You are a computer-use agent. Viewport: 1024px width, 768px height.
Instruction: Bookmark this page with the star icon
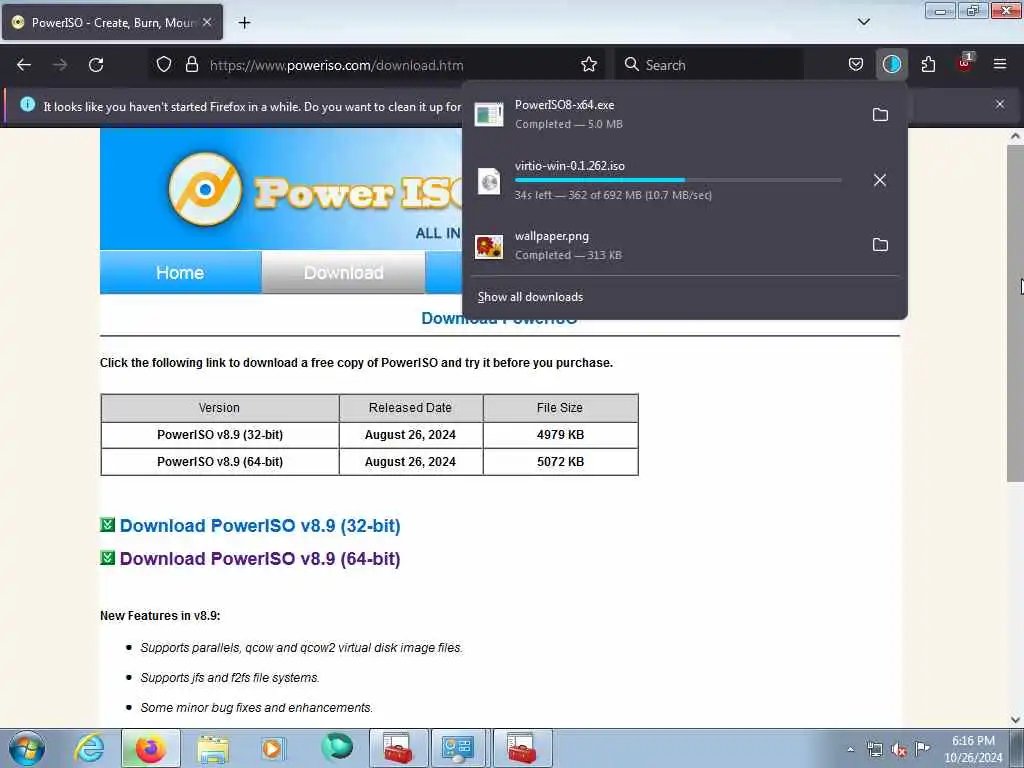[588, 65]
